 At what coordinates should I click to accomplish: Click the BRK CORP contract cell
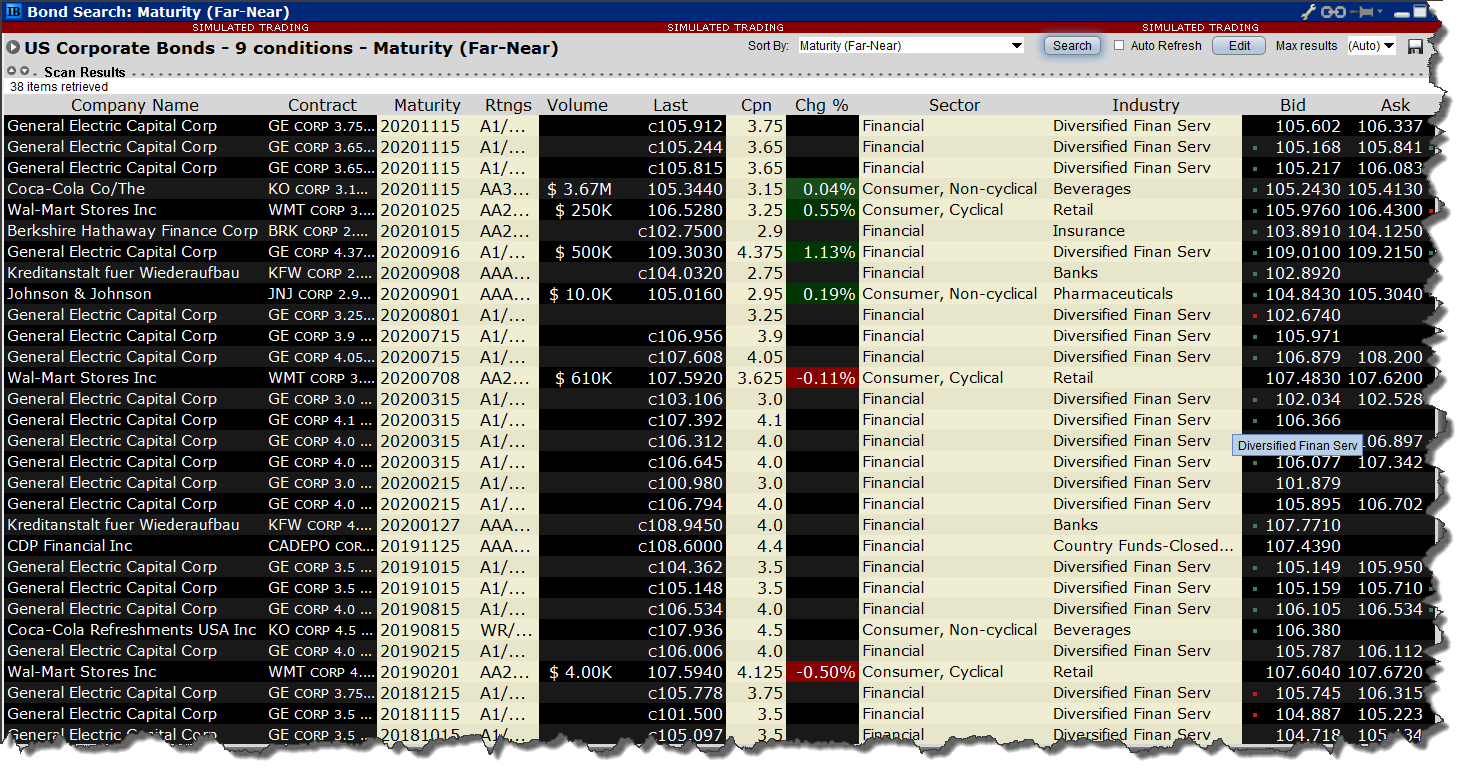(322, 231)
